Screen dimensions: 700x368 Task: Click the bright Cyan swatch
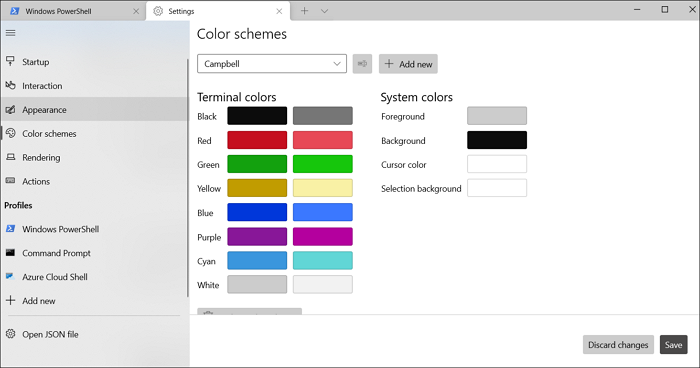coord(323,260)
